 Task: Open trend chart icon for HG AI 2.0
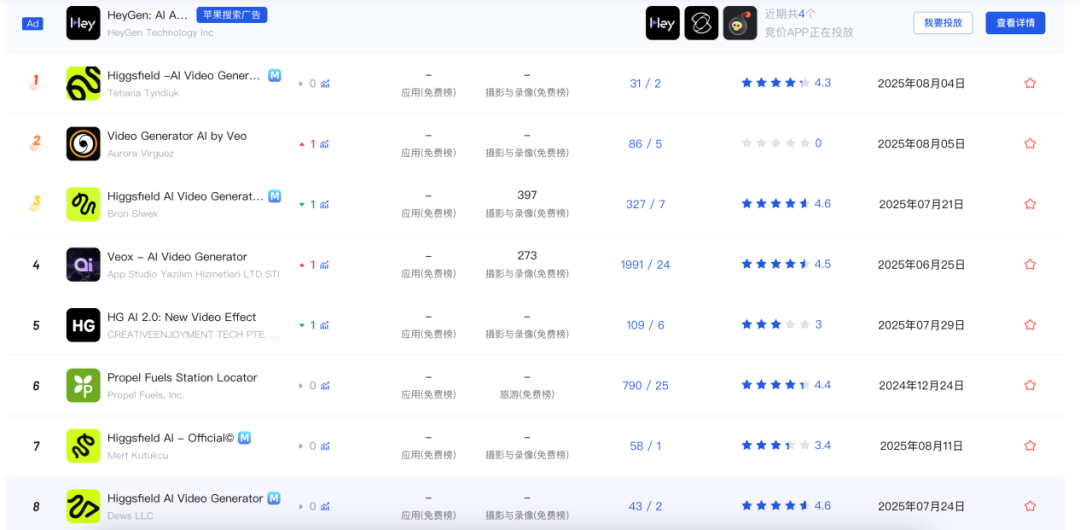click(x=325, y=325)
